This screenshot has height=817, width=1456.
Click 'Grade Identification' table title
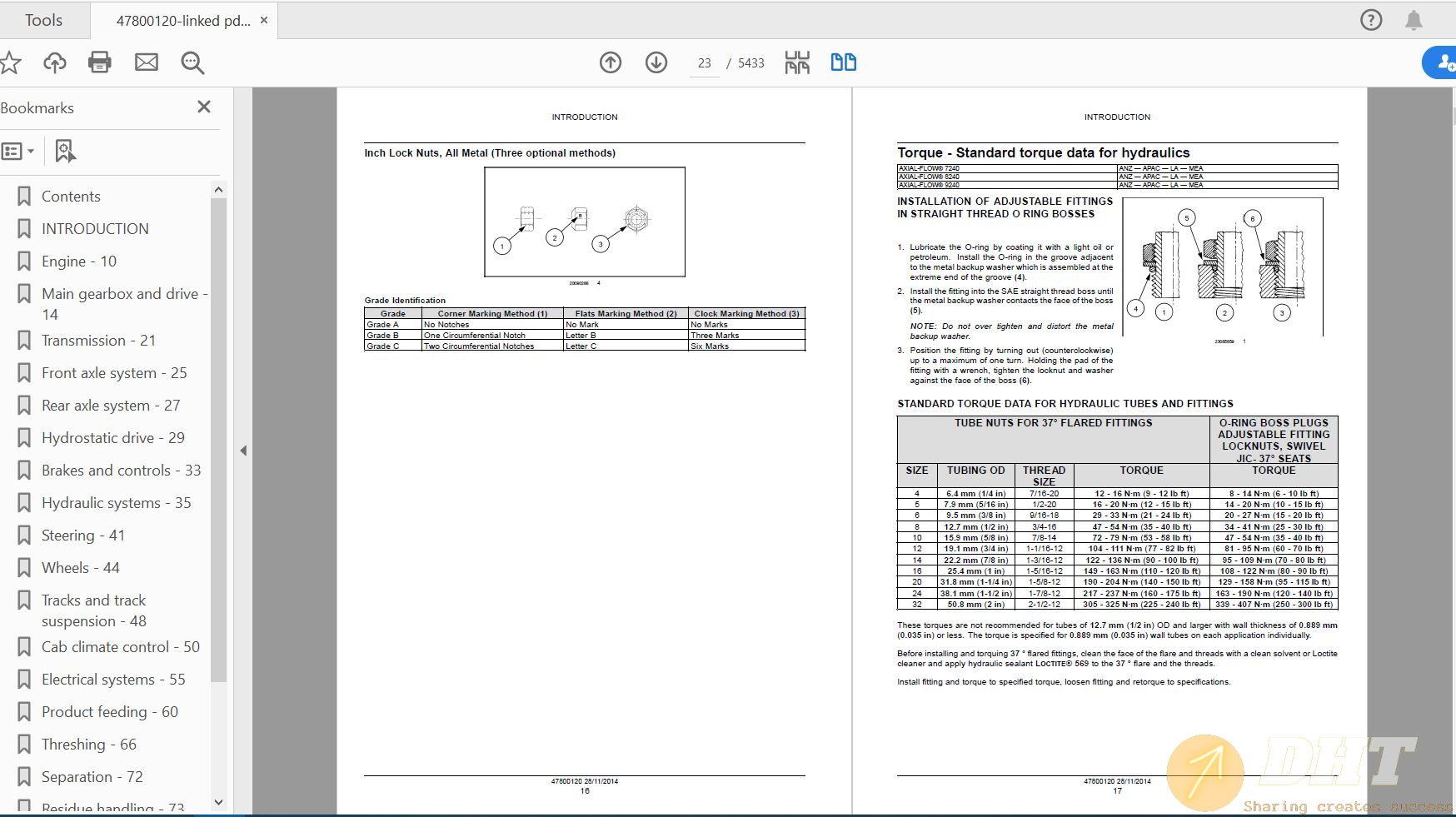(x=405, y=301)
